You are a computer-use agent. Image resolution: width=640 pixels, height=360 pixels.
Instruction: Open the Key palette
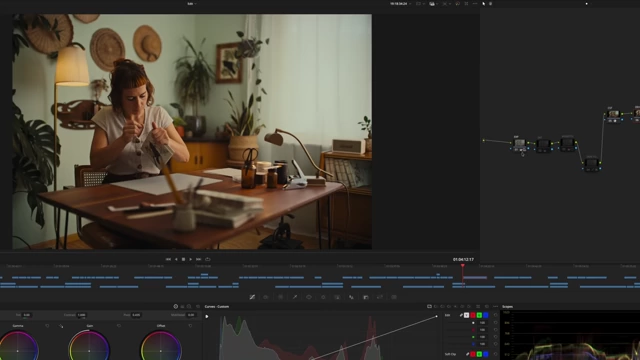pyautogui.click(x=366, y=297)
